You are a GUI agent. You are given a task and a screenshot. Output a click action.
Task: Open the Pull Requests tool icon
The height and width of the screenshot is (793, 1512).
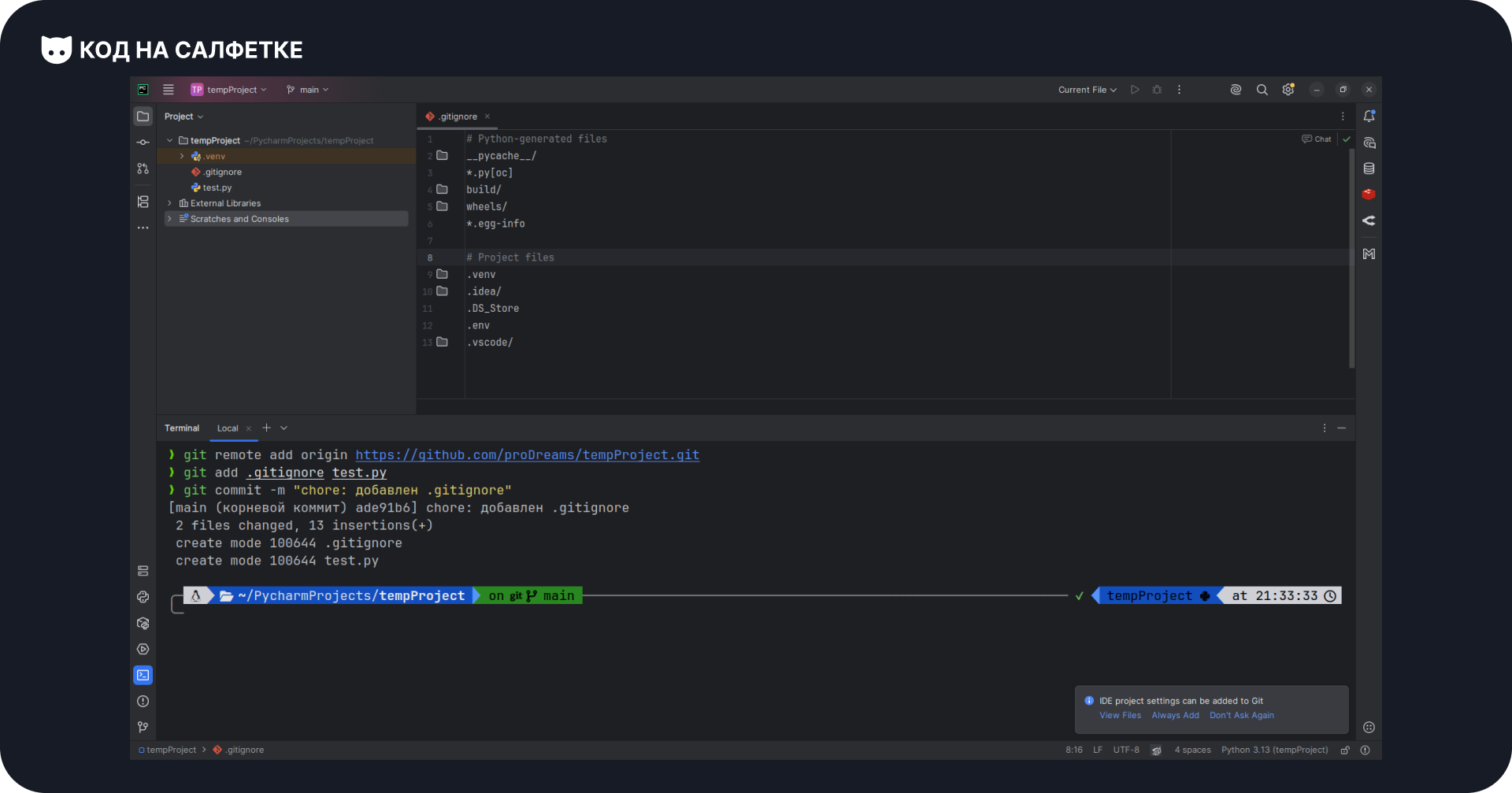[x=143, y=169]
